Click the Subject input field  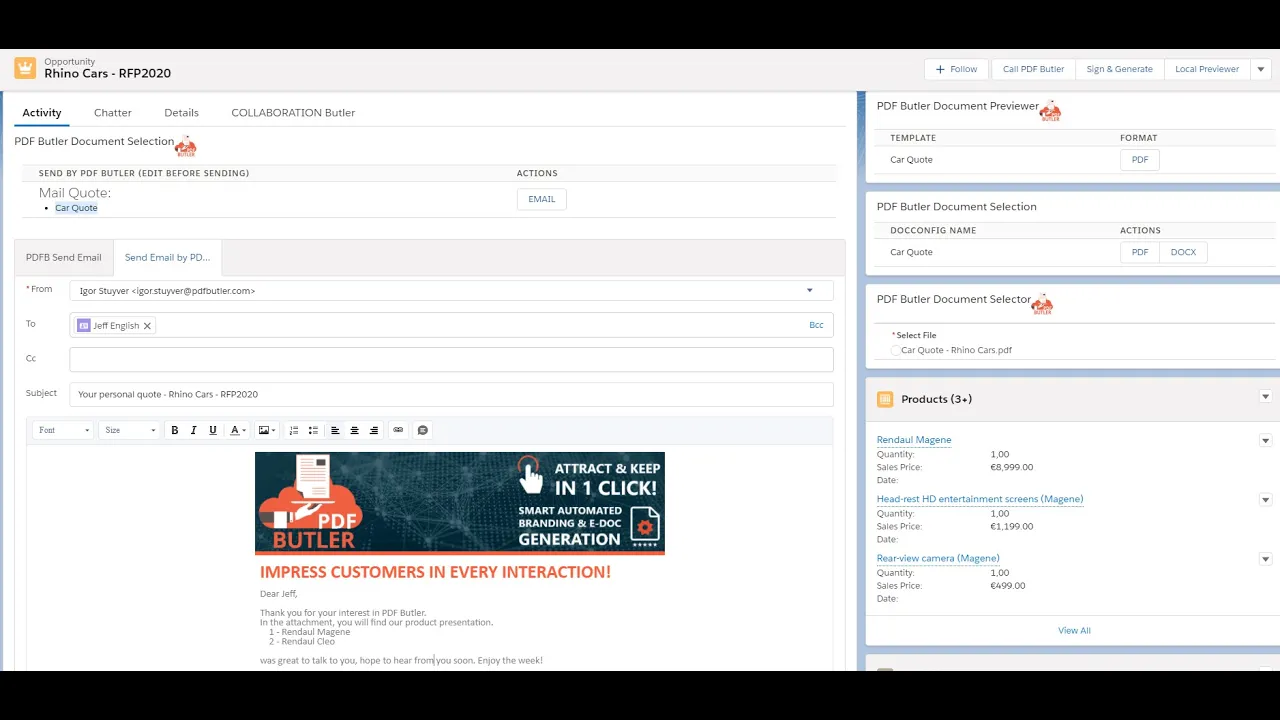pyautogui.click(x=451, y=394)
